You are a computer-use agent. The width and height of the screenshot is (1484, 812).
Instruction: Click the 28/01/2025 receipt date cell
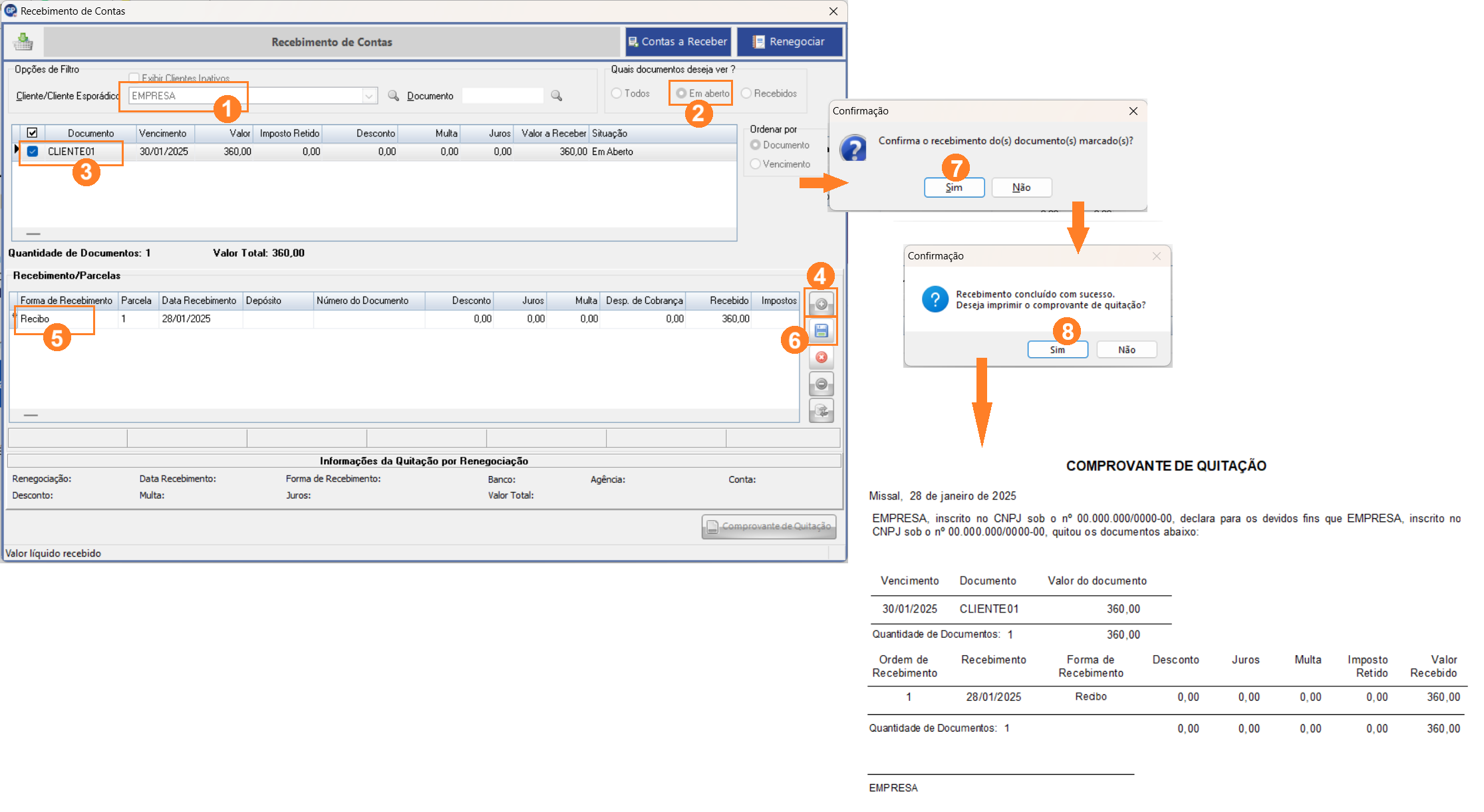pyautogui.click(x=200, y=319)
